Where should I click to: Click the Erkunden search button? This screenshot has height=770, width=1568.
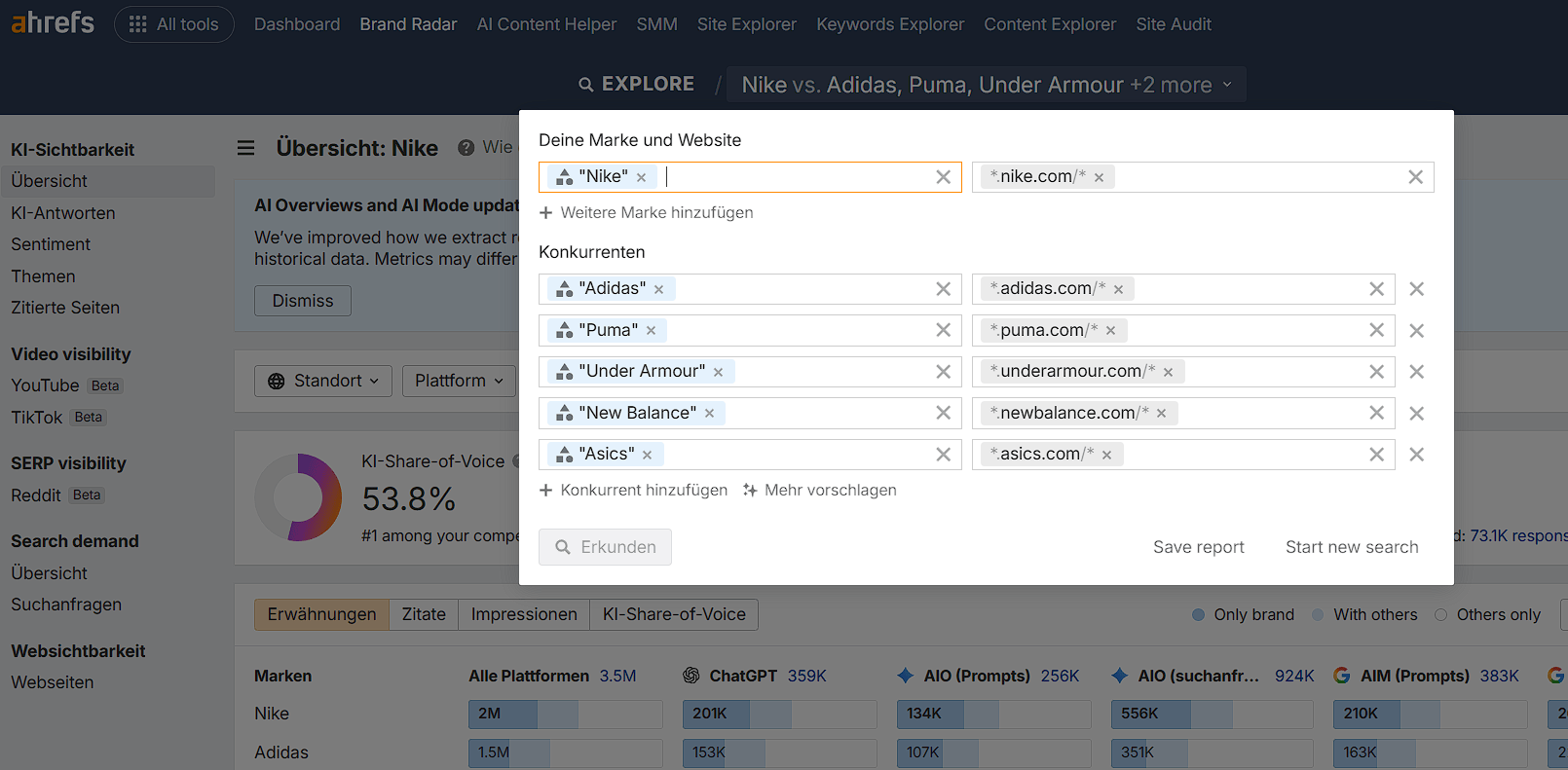[605, 547]
